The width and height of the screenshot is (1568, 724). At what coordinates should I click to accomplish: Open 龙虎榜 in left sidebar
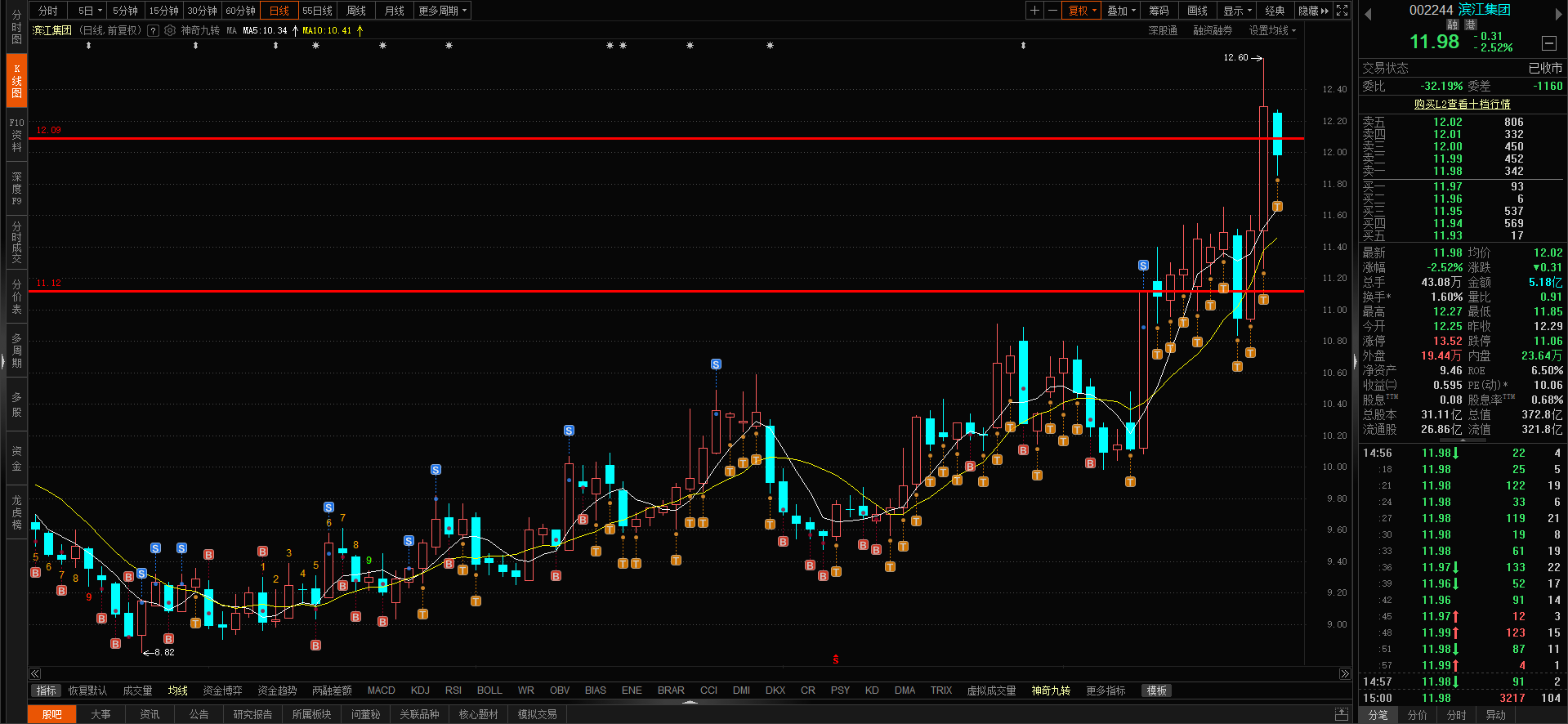click(x=16, y=512)
